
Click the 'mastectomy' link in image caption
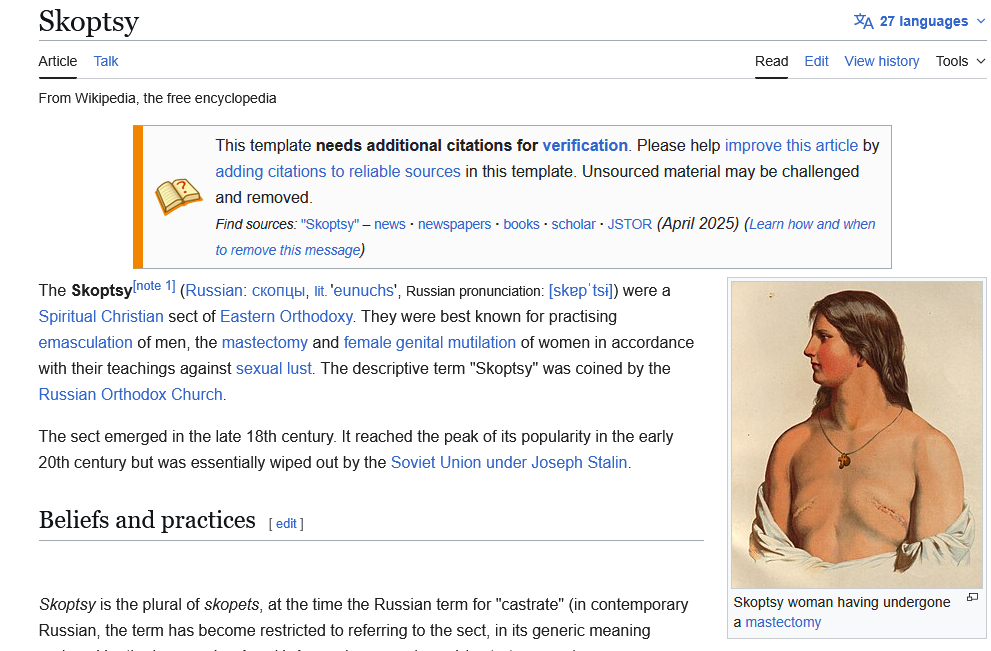[783, 623]
